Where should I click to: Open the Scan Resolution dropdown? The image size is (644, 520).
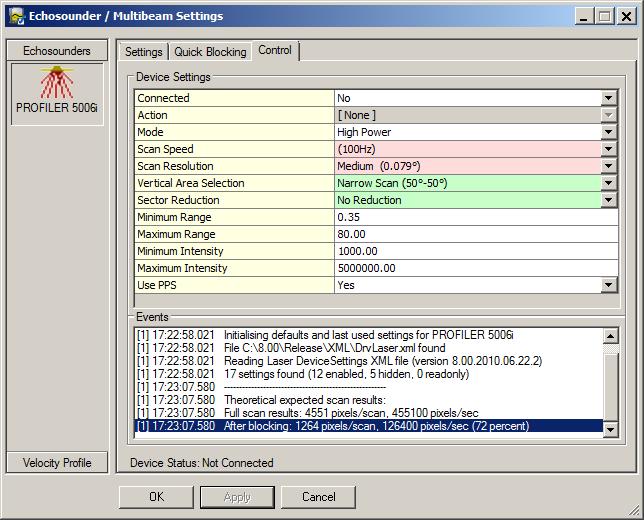click(608, 166)
